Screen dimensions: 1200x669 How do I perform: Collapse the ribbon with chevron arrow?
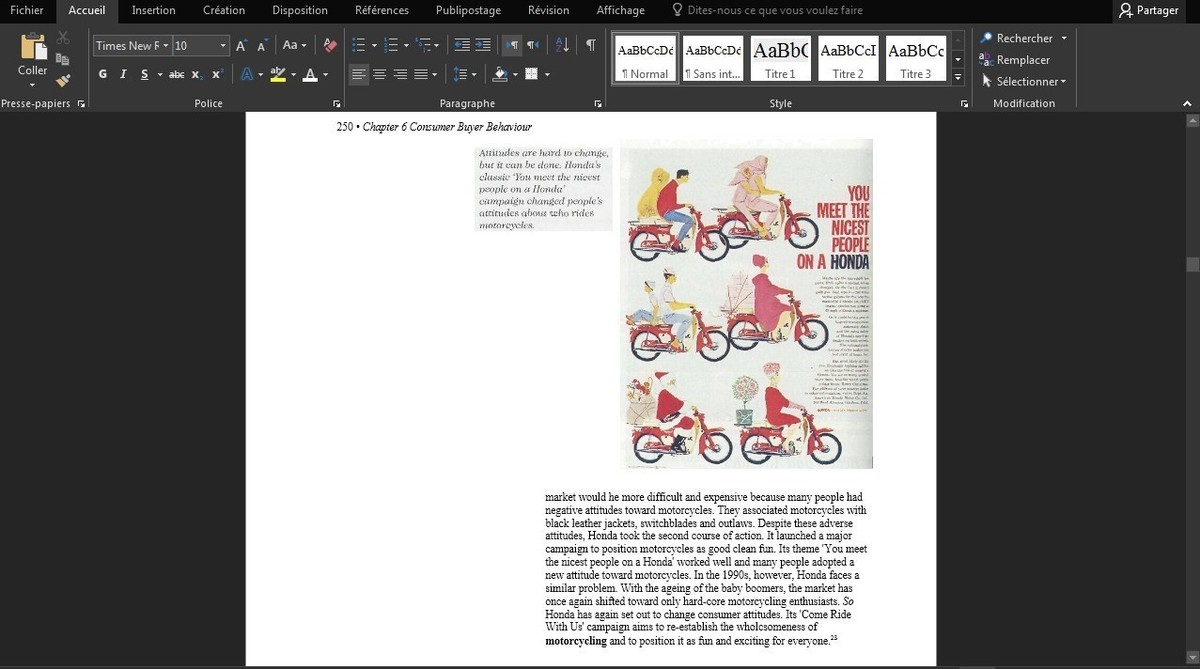[1187, 103]
